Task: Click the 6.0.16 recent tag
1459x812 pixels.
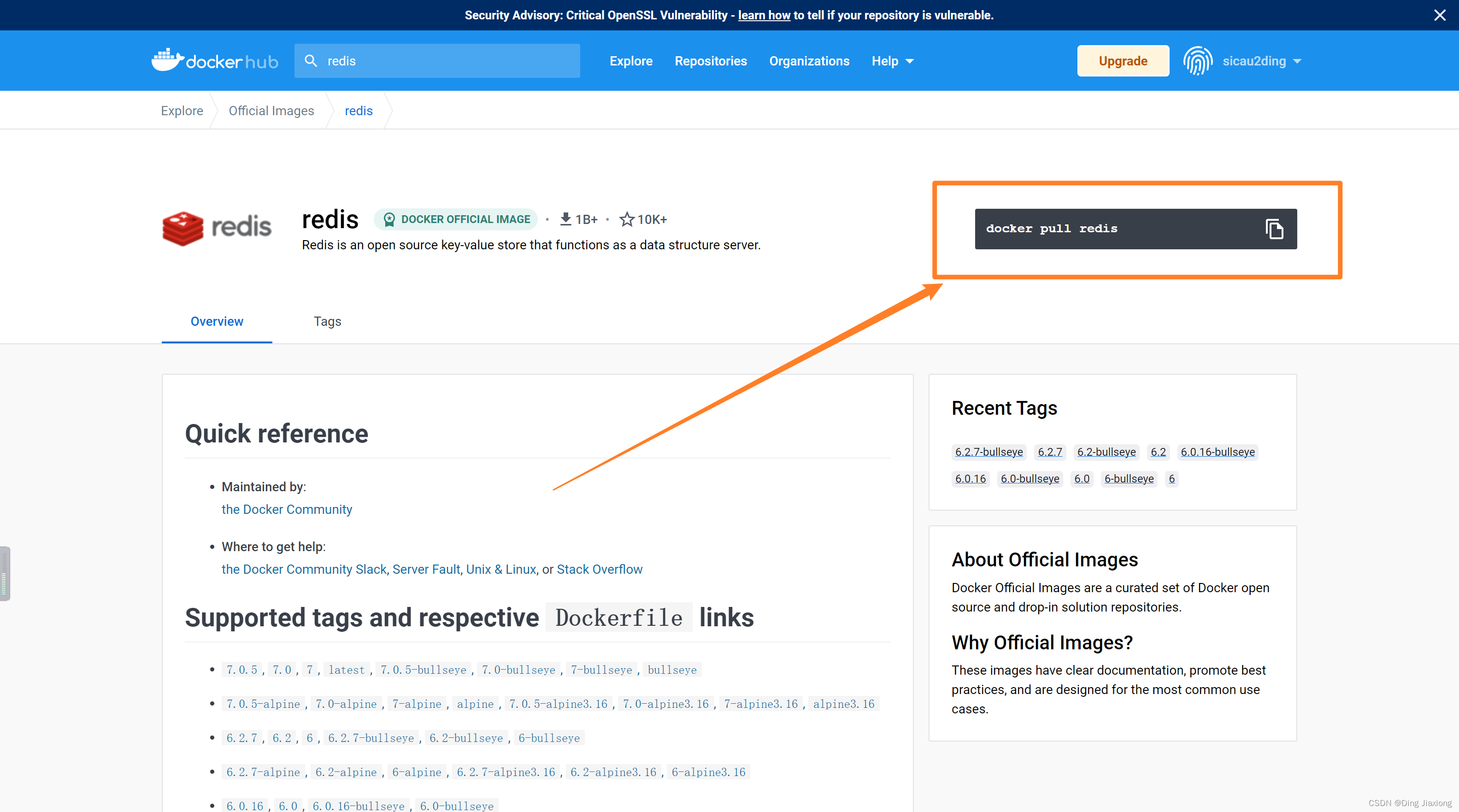Action: point(970,478)
